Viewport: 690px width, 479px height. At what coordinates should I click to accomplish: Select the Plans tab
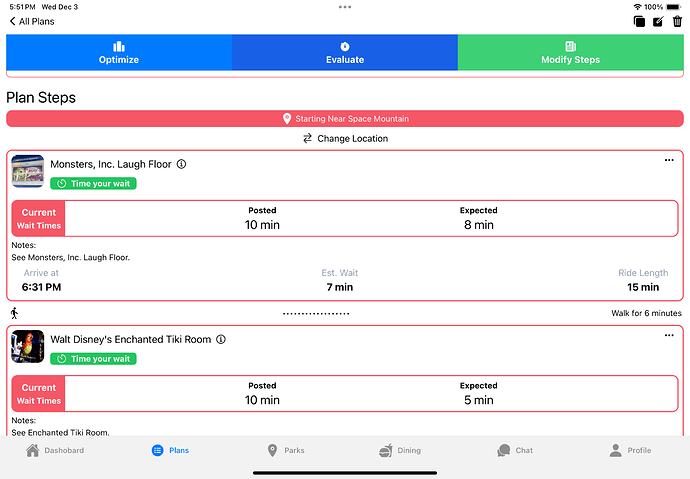170,450
